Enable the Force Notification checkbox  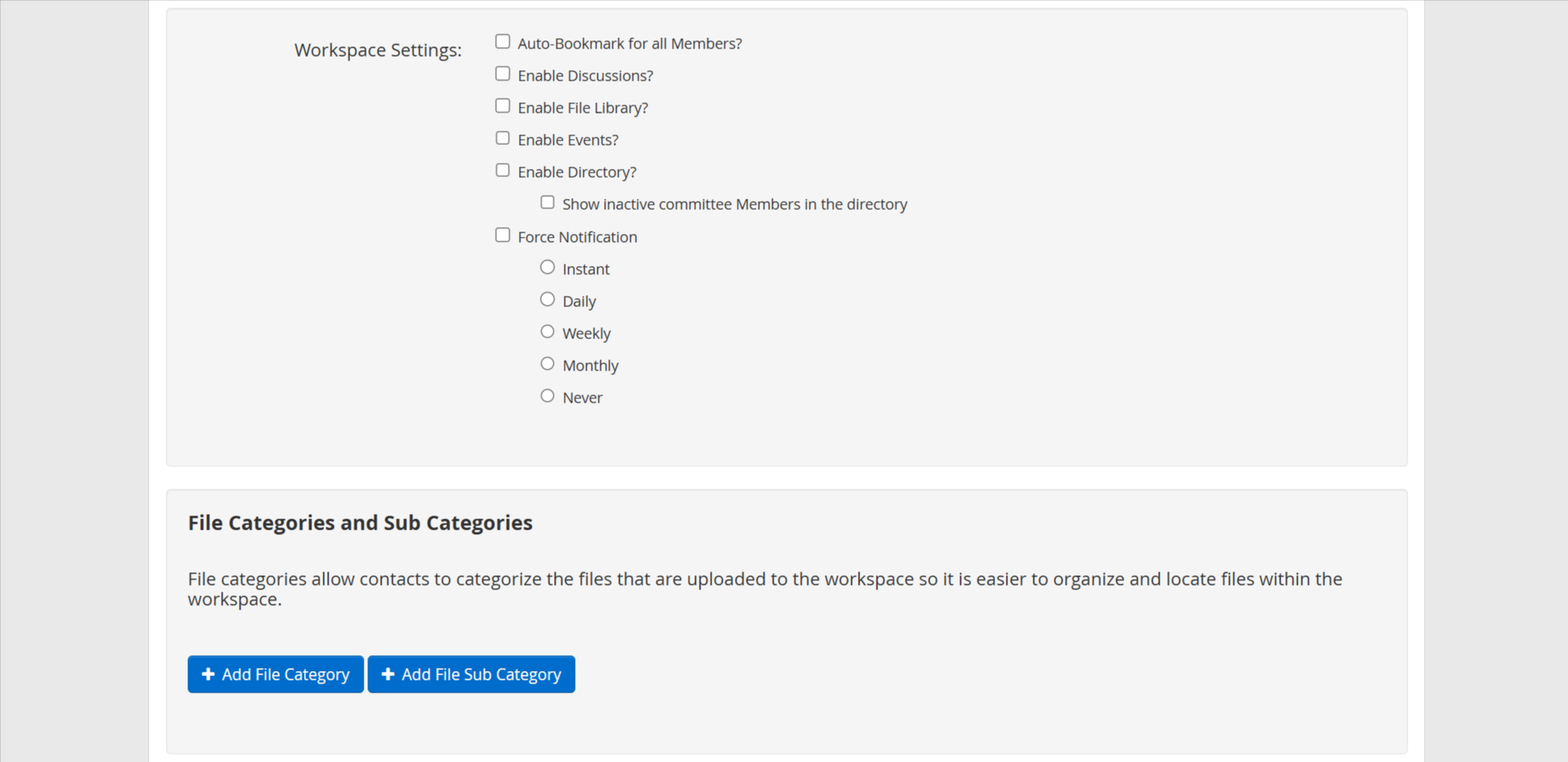pyautogui.click(x=503, y=235)
